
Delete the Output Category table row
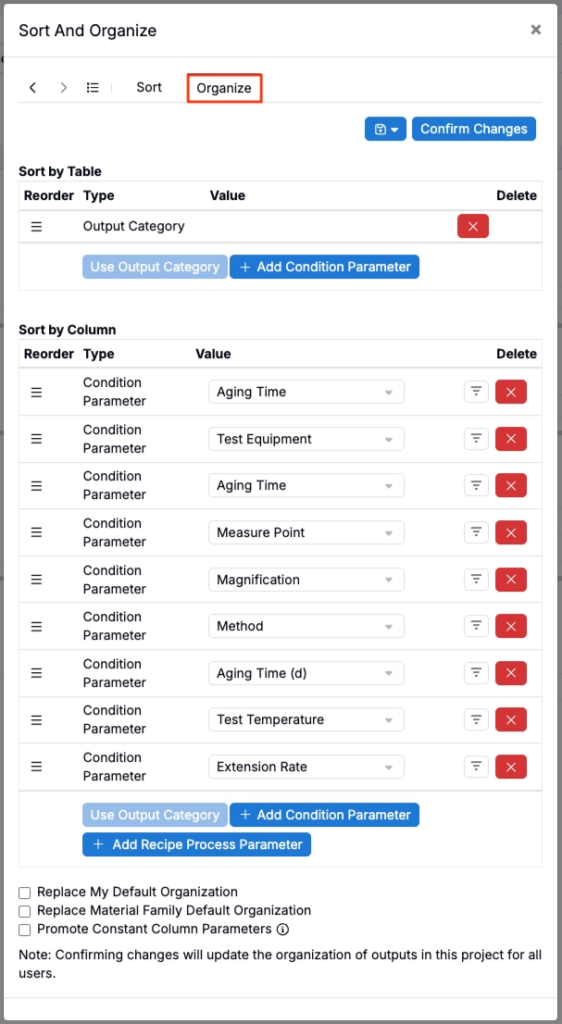(x=473, y=227)
